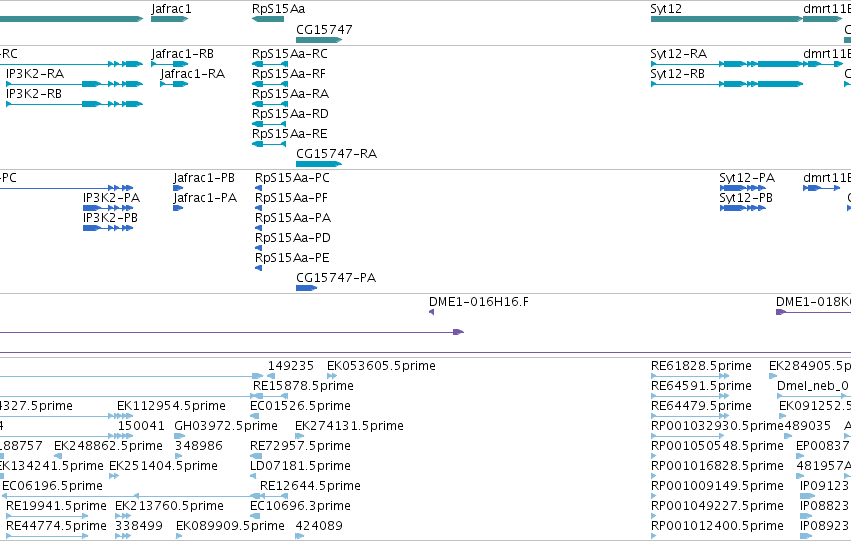Select RpS15Aa-RA transcript label
Image resolution: width=851 pixels, height=541 pixels.
[290, 94]
